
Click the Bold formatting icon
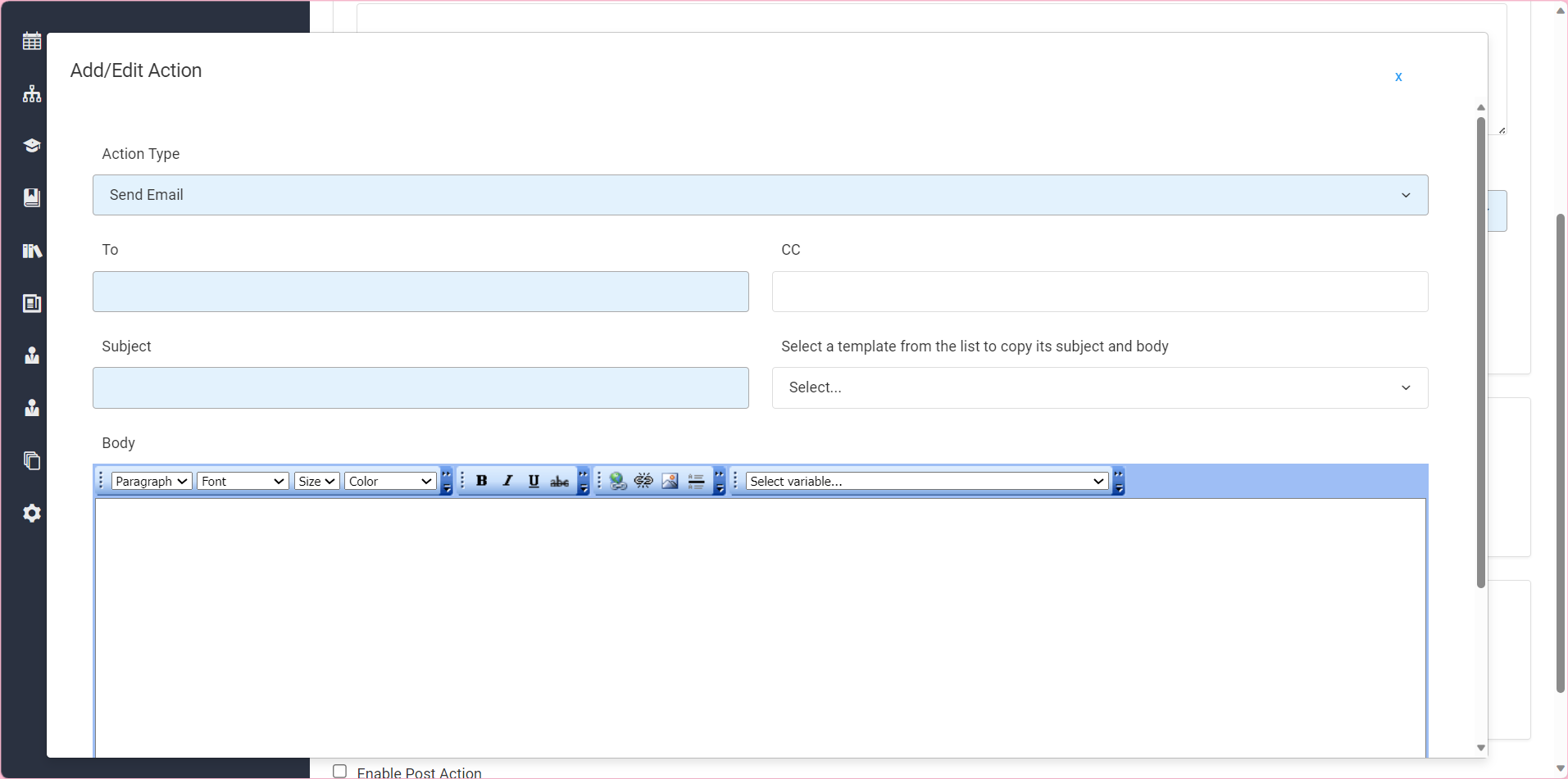(x=482, y=481)
